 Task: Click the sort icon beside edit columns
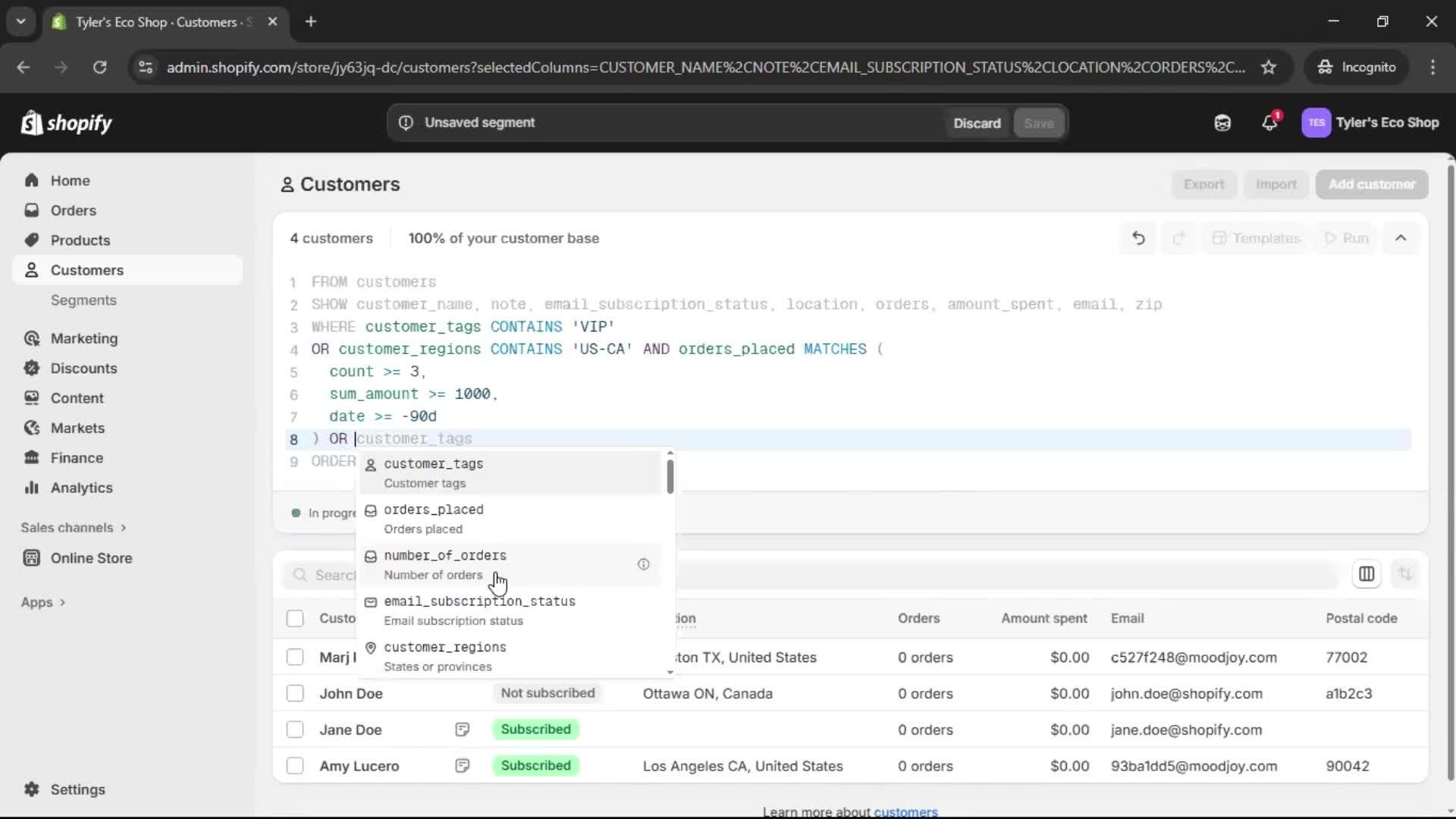(1407, 574)
